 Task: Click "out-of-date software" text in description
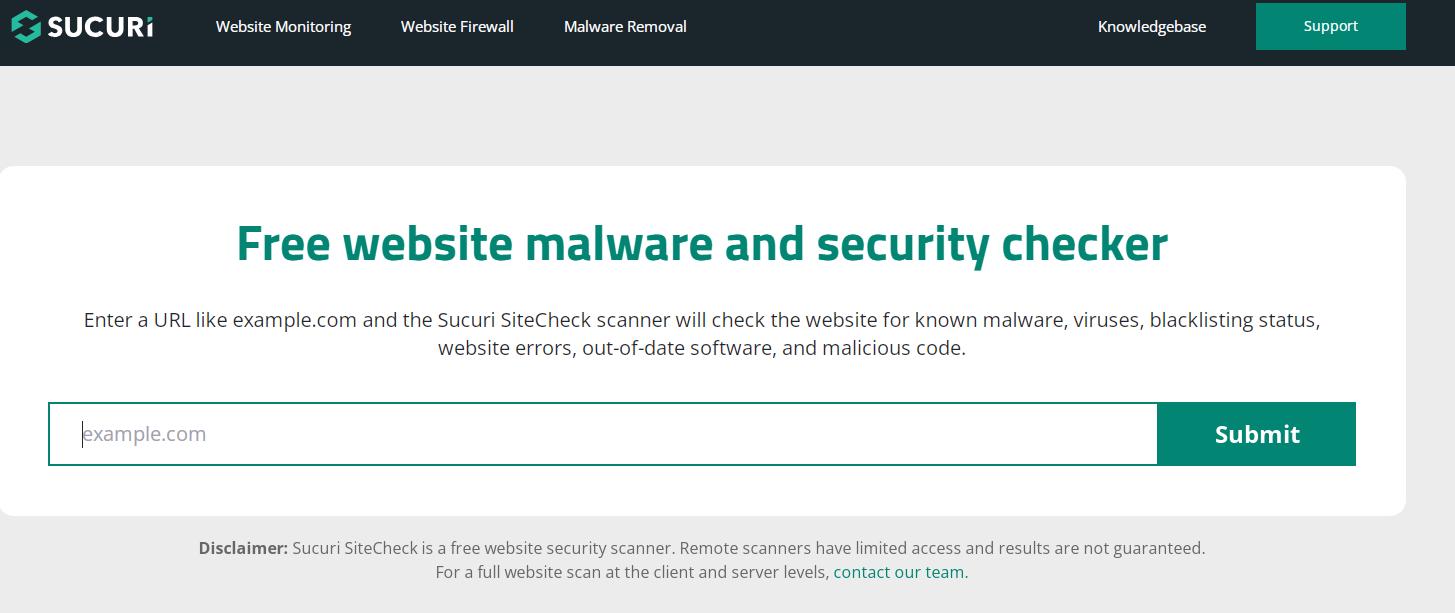click(677, 349)
